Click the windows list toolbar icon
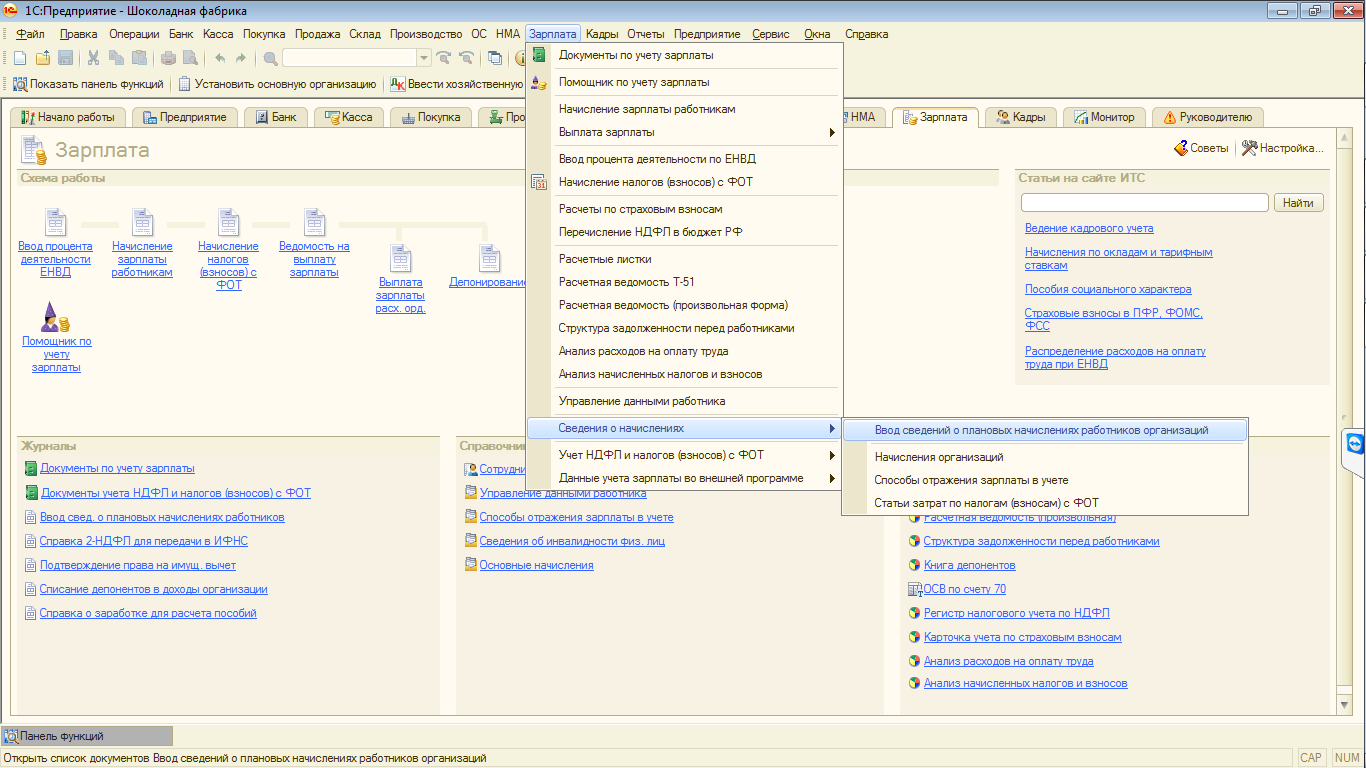The image size is (1366, 768). click(495, 58)
